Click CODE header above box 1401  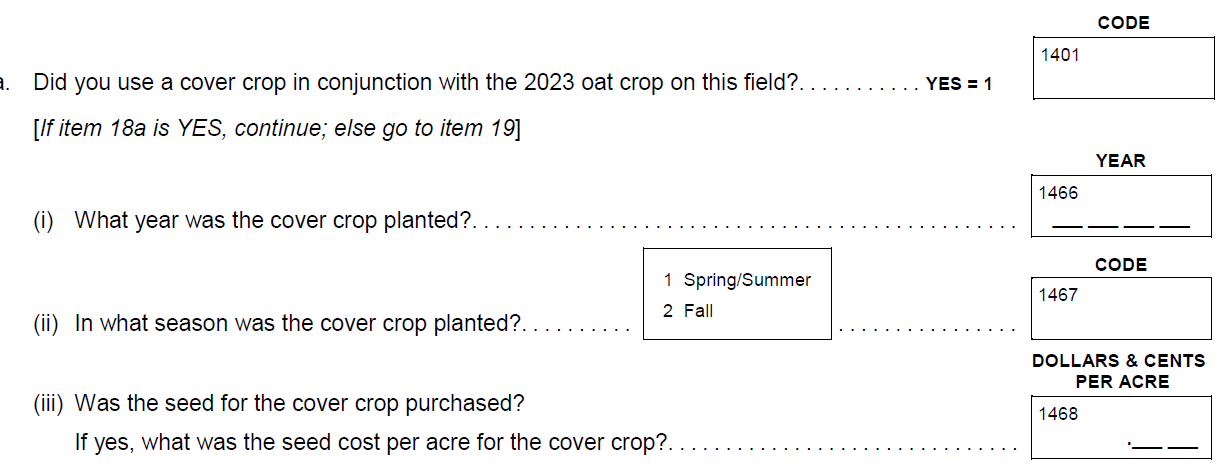[x=1123, y=23]
